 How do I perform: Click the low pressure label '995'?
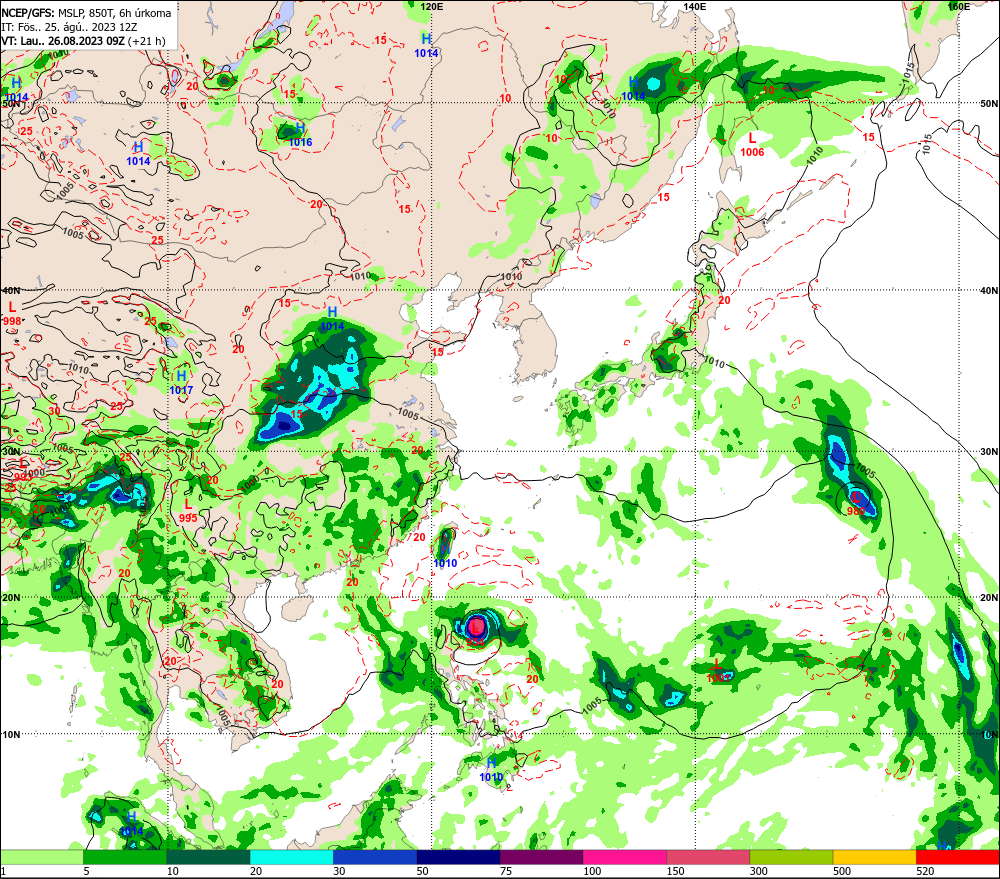tap(188, 518)
